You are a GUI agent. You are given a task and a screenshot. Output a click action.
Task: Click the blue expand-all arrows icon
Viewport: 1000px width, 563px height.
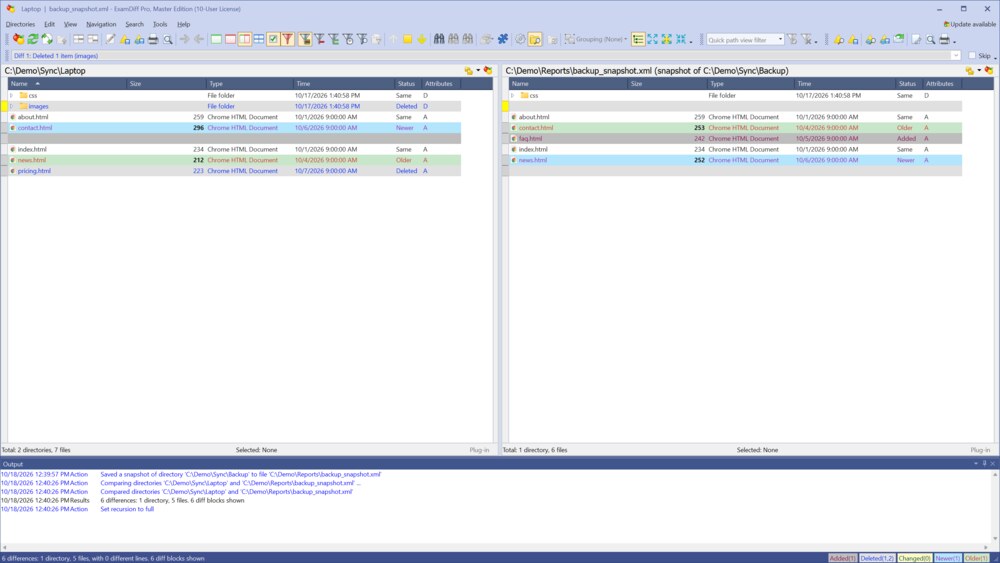coord(652,40)
